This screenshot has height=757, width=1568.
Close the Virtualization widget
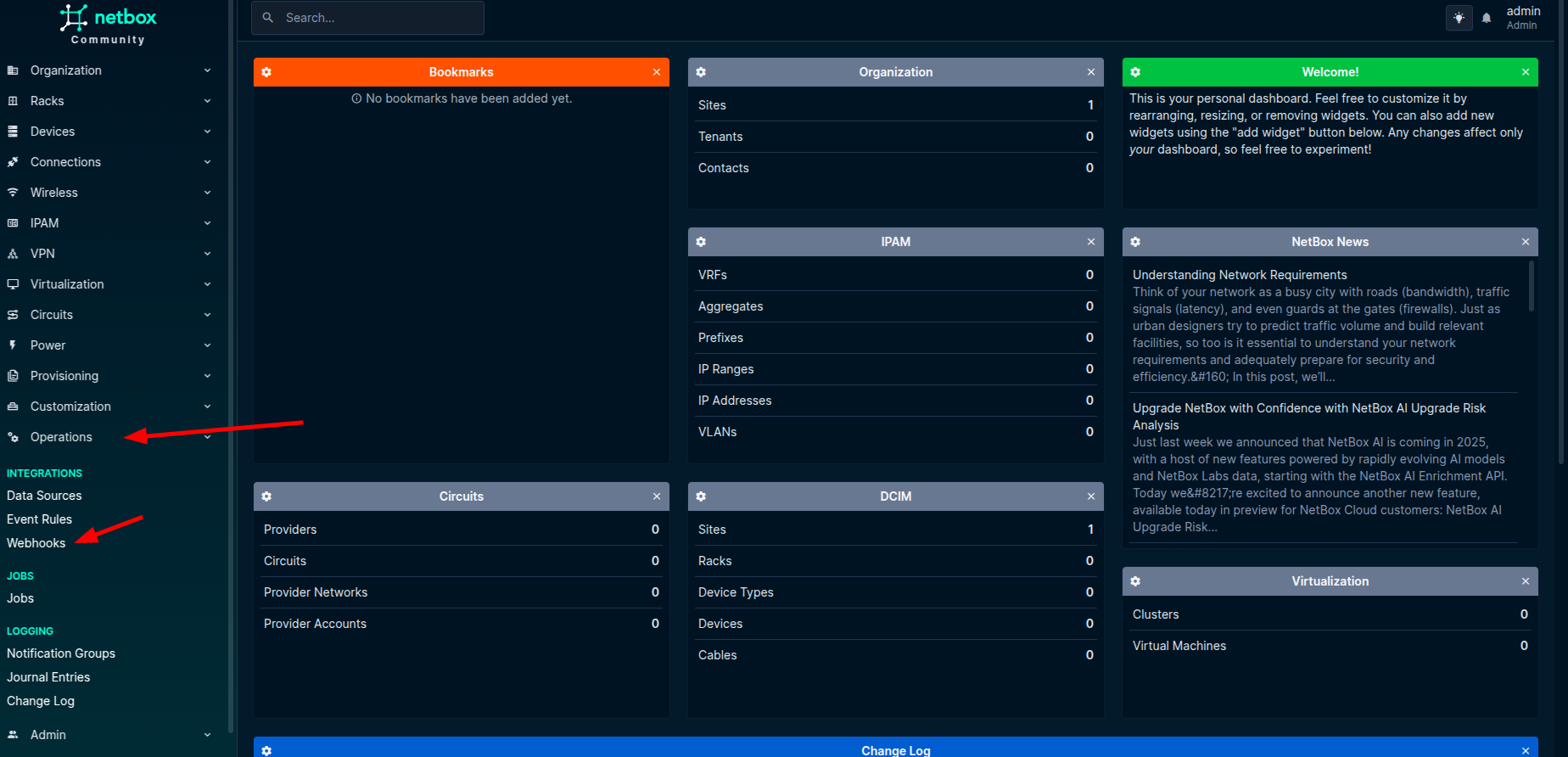click(1526, 581)
